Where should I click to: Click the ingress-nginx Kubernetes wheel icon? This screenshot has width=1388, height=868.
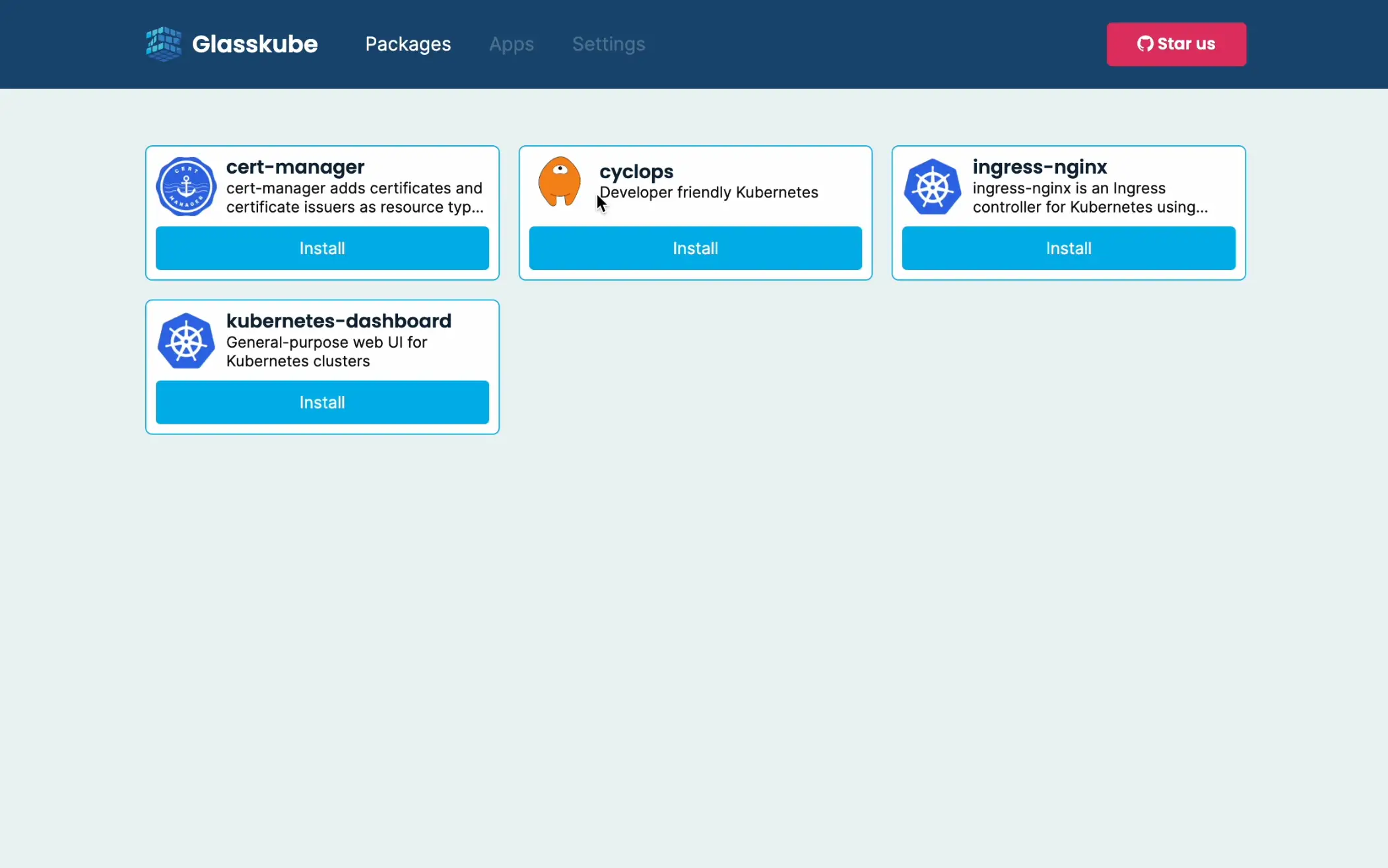pyautogui.click(x=933, y=187)
